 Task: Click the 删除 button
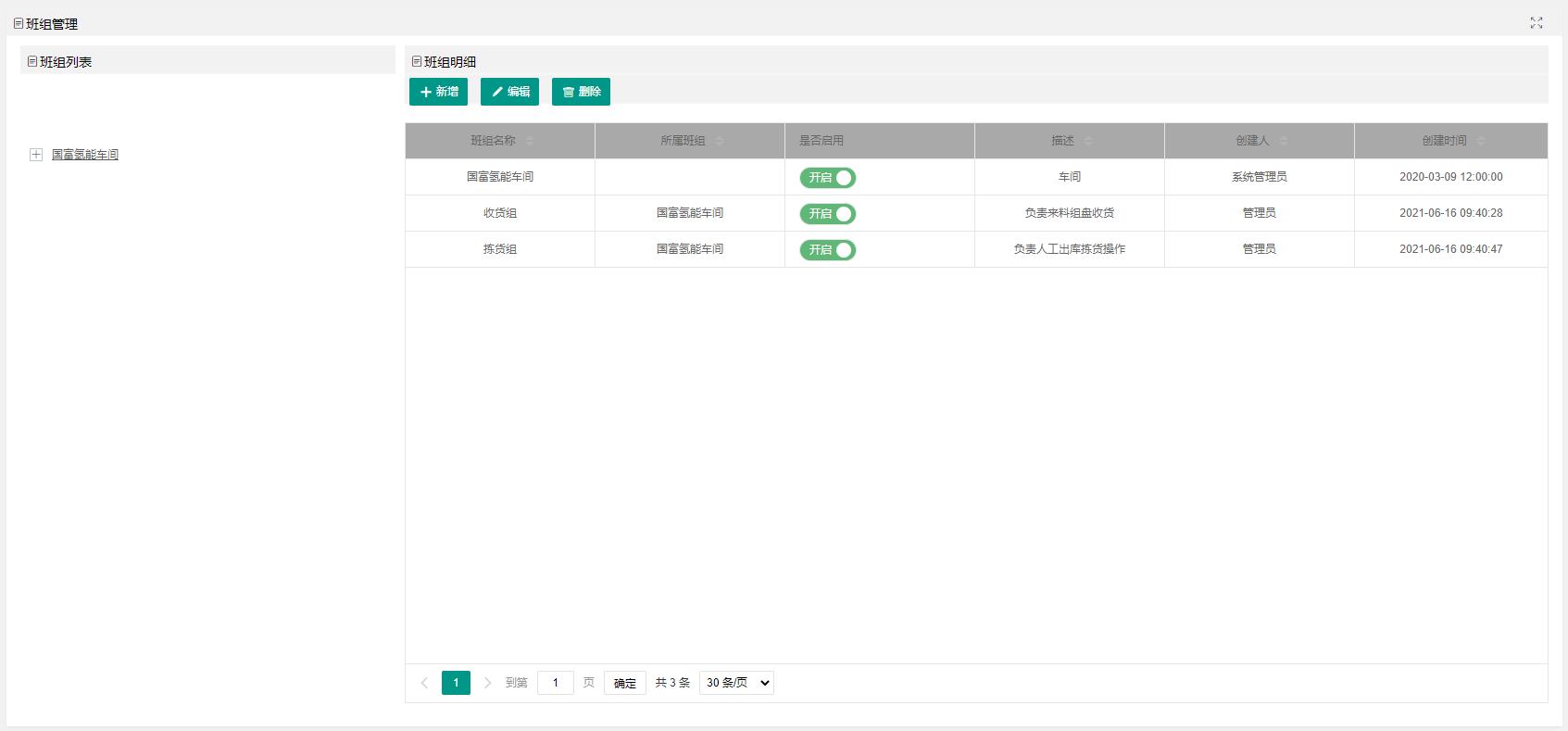581,92
